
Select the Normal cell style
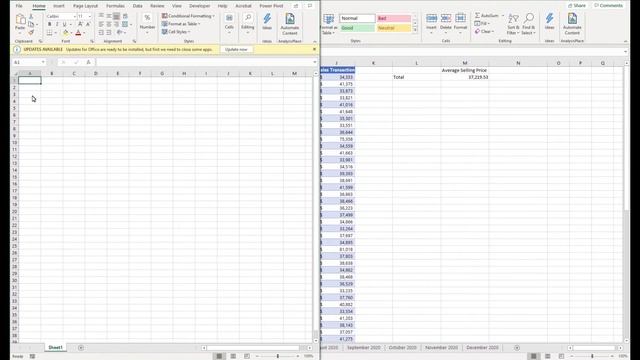click(357, 18)
